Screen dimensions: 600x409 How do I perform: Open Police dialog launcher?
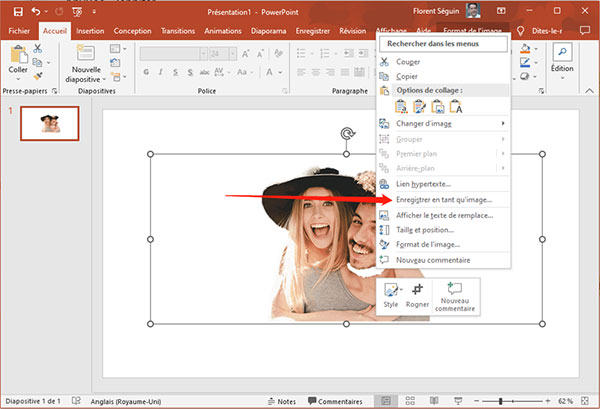285,91
